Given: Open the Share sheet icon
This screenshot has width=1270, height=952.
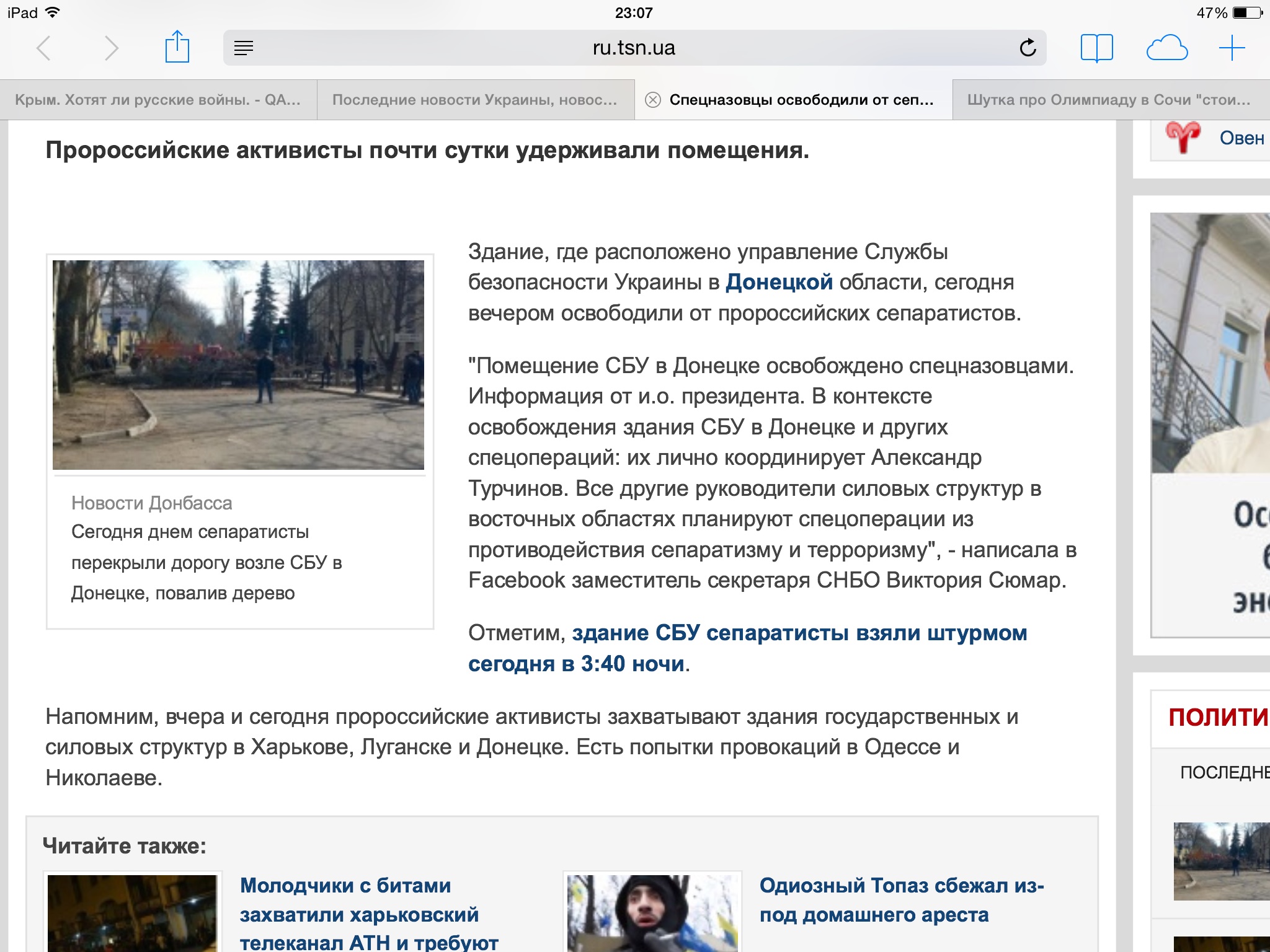Looking at the screenshot, I should click(x=177, y=47).
